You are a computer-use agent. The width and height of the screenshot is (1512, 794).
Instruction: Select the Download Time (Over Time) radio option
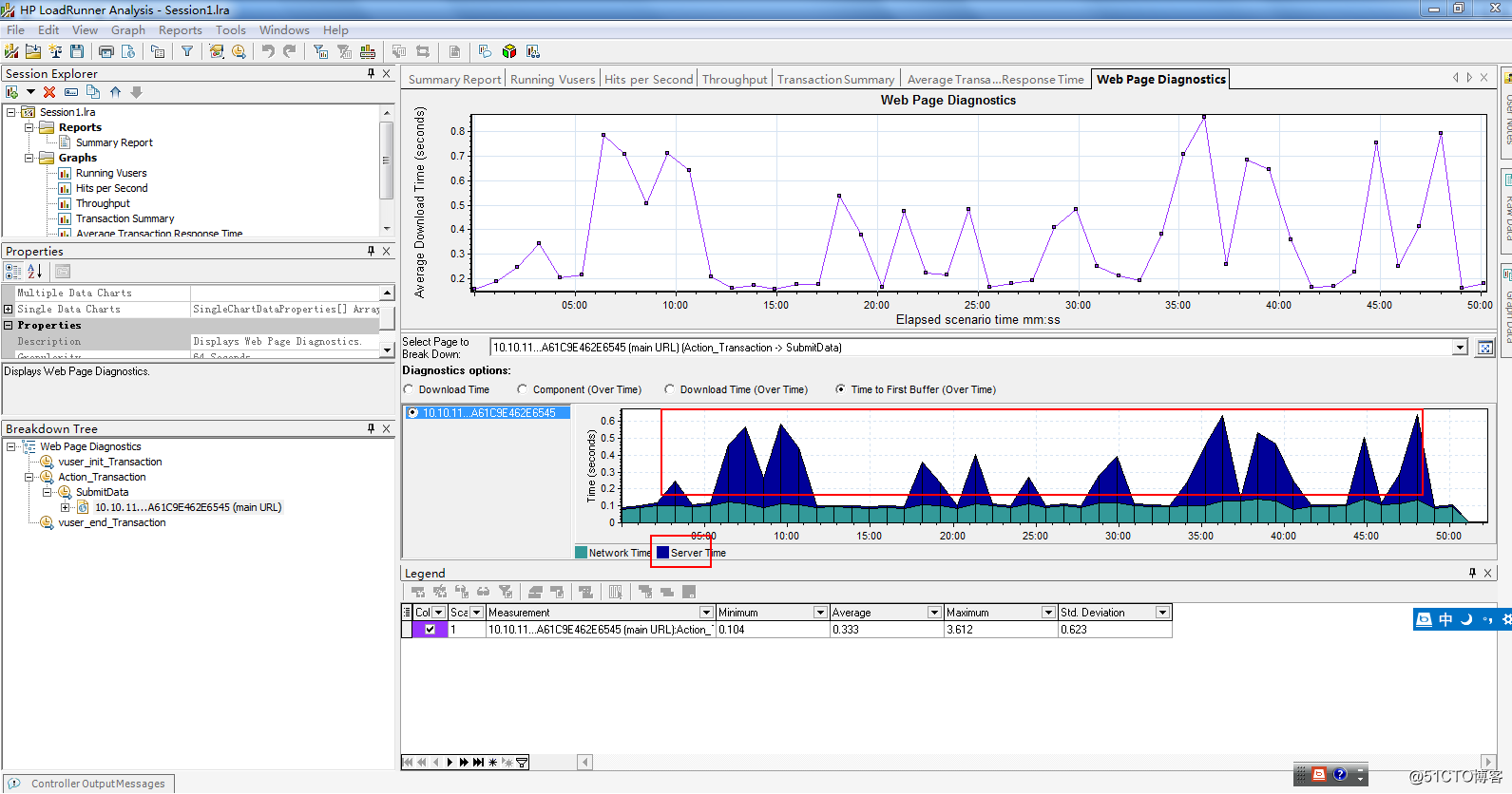(x=670, y=389)
